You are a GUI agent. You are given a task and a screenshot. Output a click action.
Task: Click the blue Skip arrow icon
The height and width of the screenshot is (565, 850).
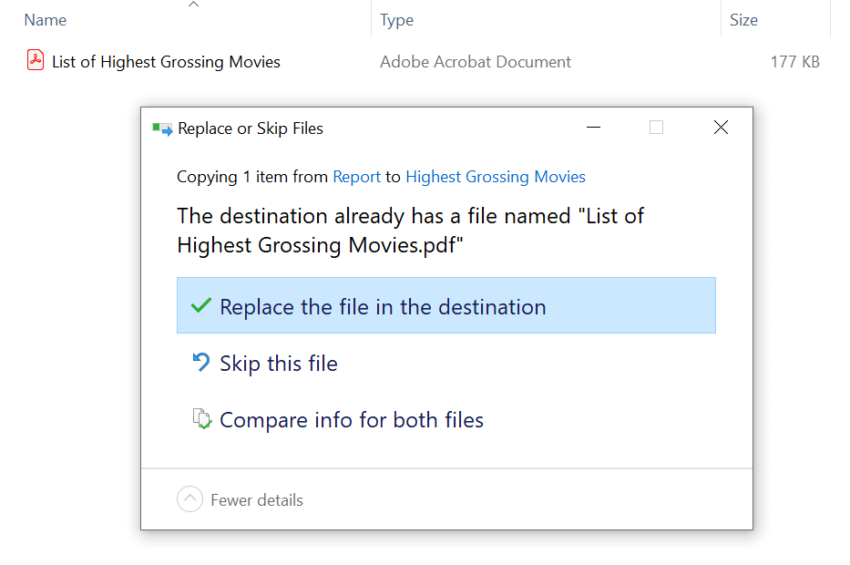click(200, 363)
